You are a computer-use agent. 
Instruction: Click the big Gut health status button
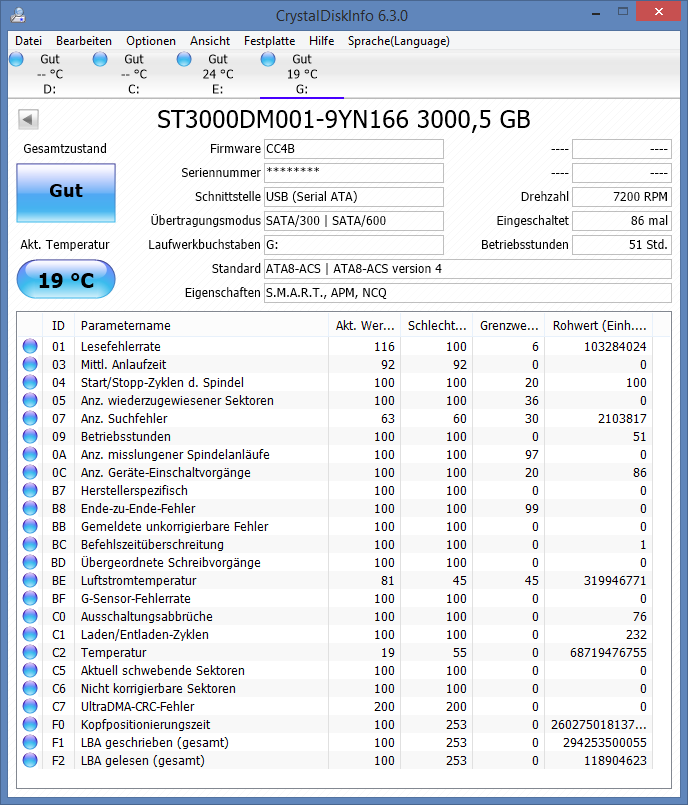point(66,193)
